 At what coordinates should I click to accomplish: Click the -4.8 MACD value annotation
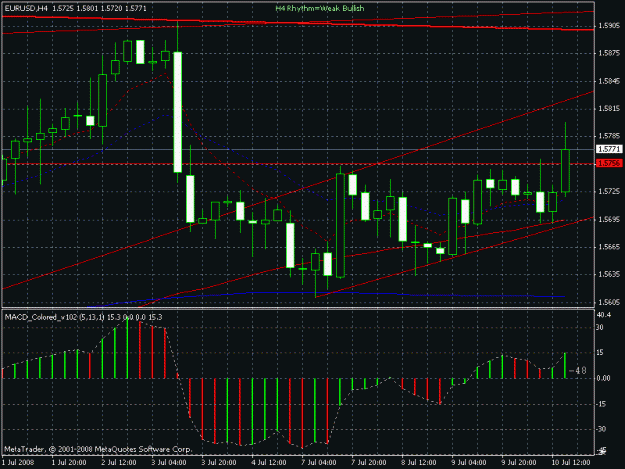tap(578, 371)
